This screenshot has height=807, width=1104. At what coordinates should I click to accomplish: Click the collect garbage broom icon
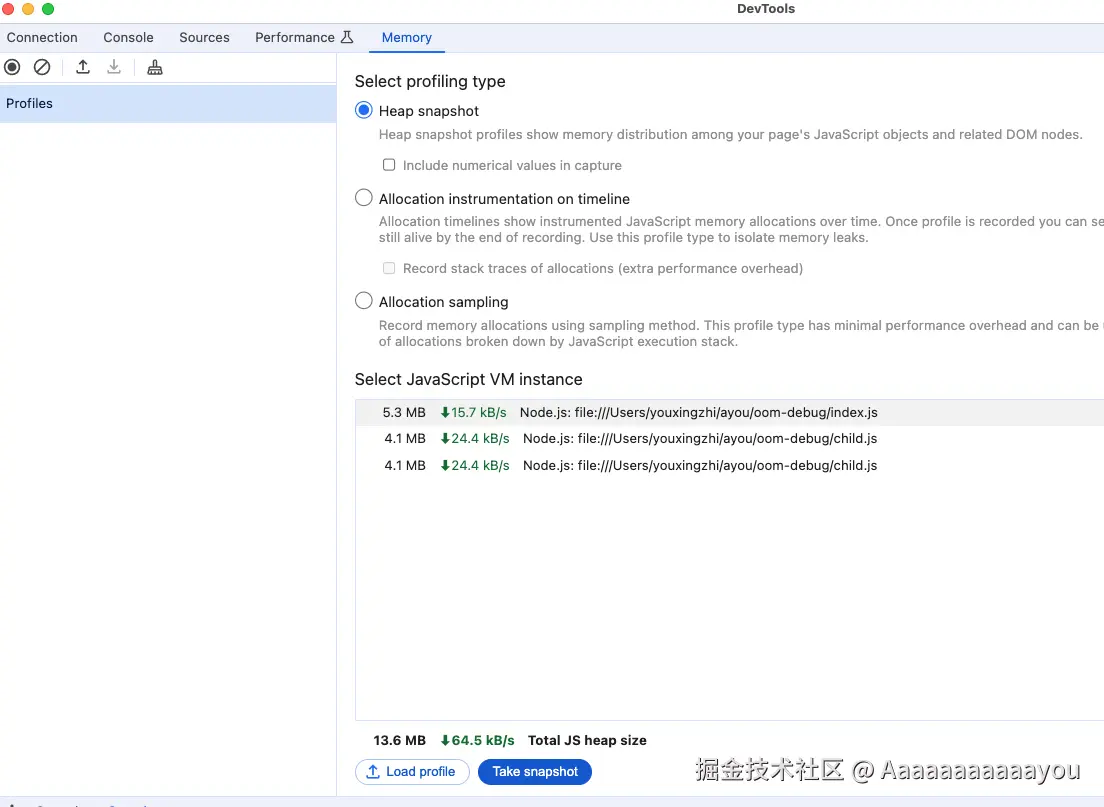(x=155, y=68)
